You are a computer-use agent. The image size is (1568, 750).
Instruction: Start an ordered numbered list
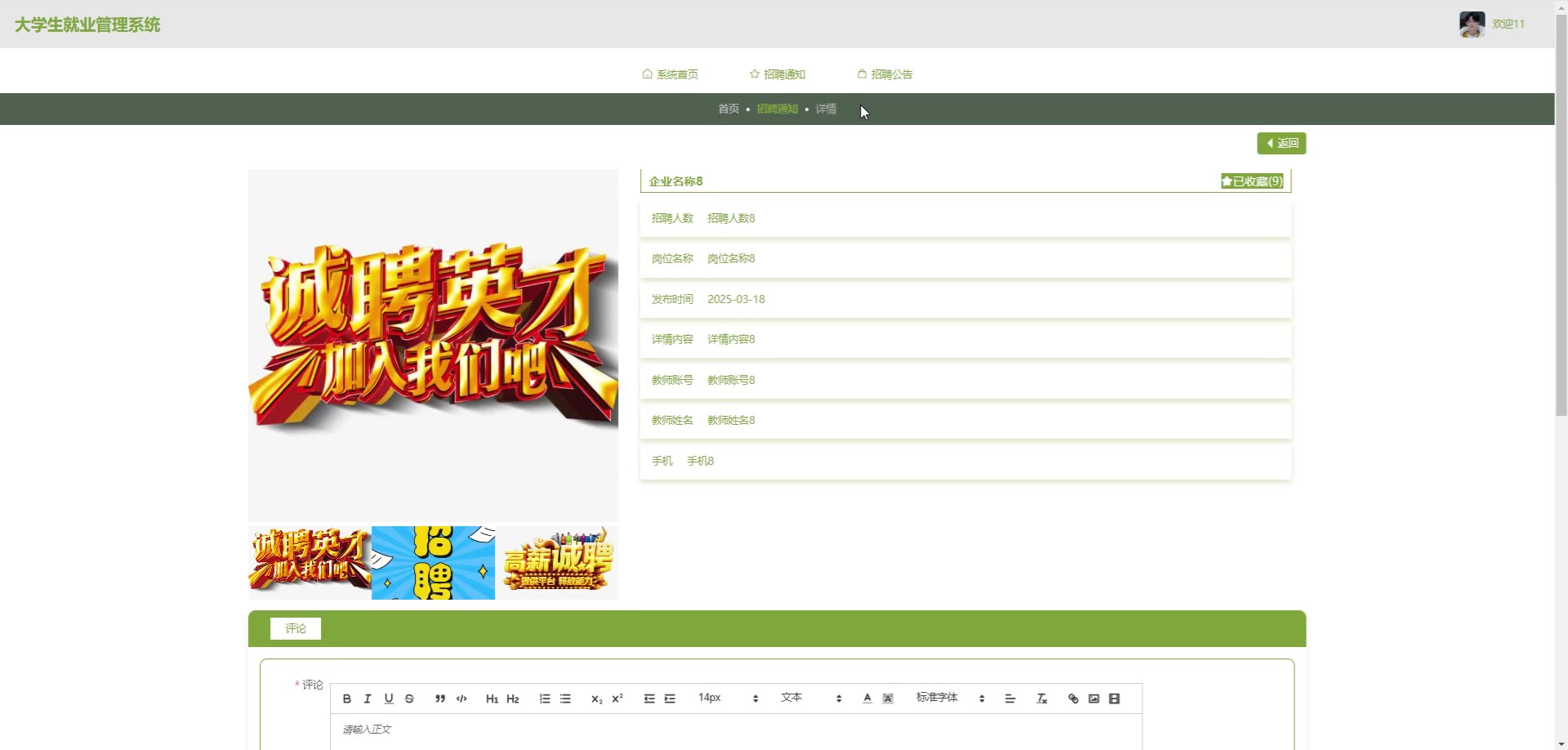(x=545, y=699)
